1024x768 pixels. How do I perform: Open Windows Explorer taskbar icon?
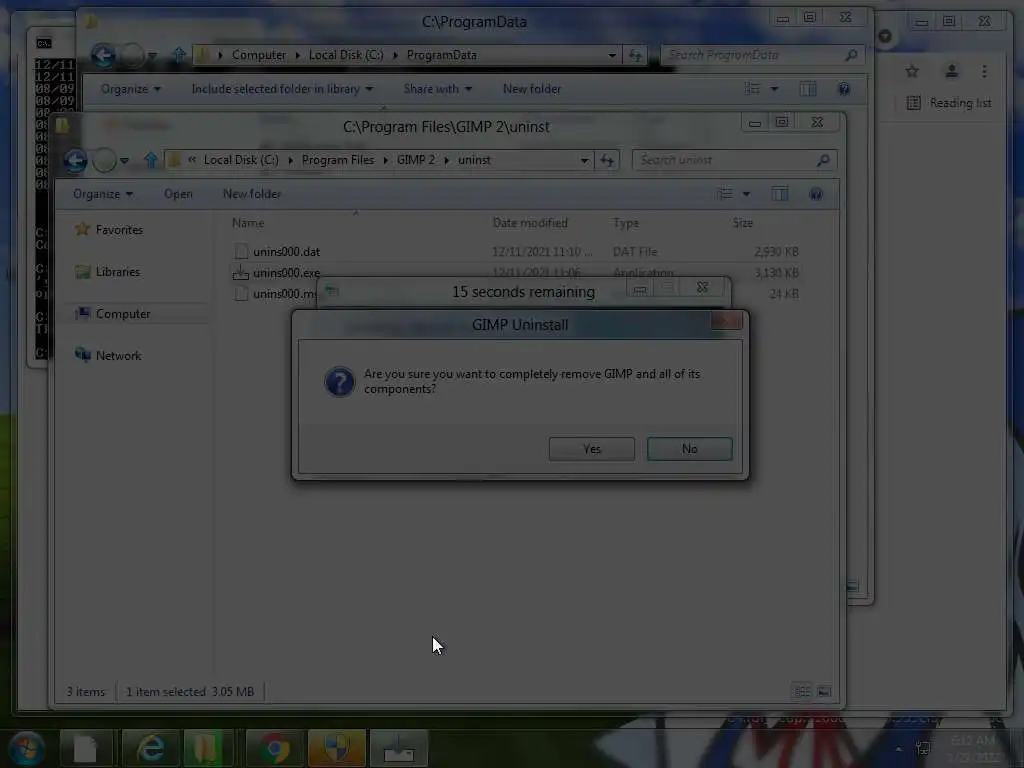[x=205, y=748]
